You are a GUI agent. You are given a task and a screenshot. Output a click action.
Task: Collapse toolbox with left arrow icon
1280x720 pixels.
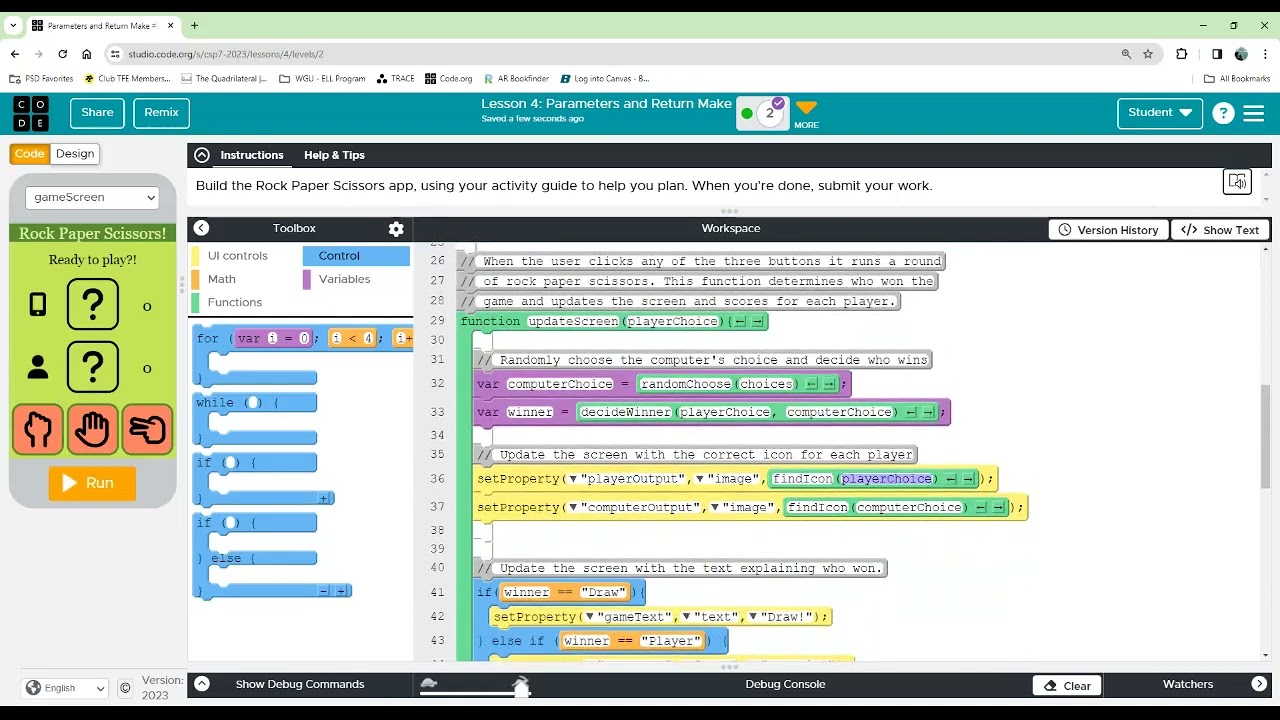[201, 228]
